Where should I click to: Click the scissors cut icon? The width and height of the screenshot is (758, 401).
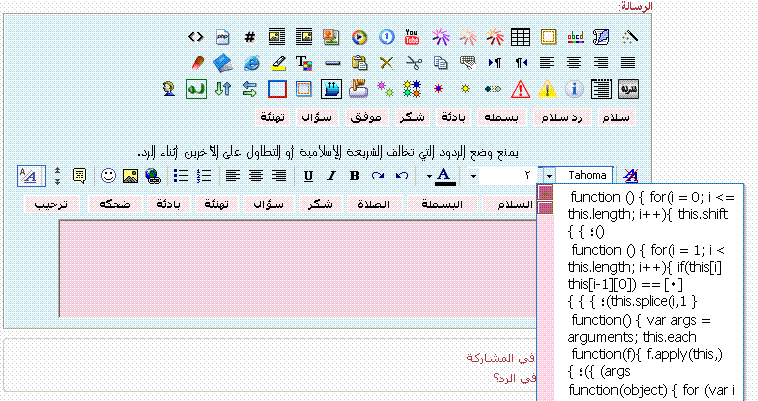412,63
